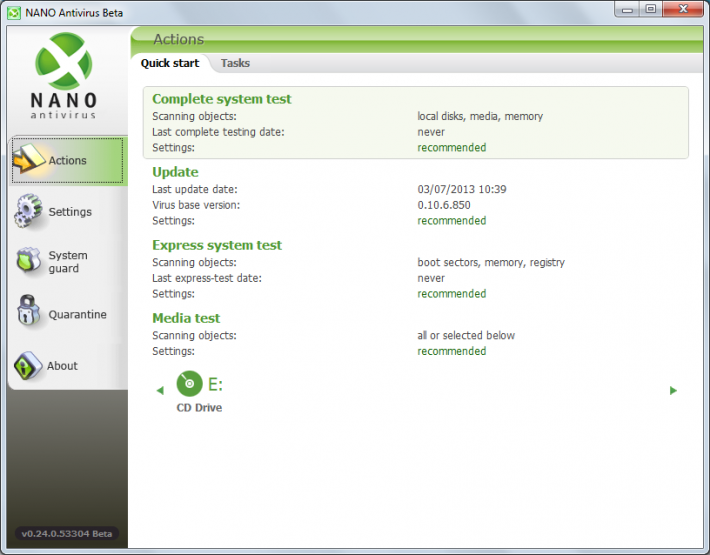Click 'all or selected below' text

click(466, 335)
